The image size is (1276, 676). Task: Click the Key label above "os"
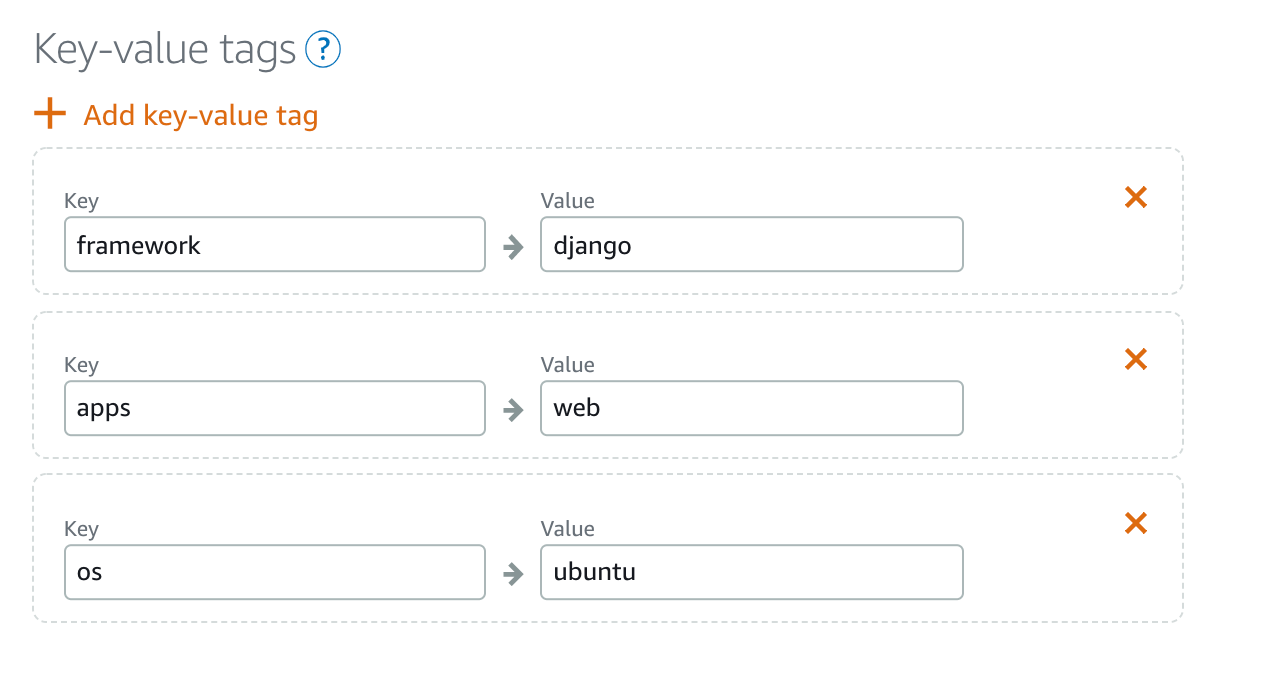pyautogui.click(x=81, y=529)
